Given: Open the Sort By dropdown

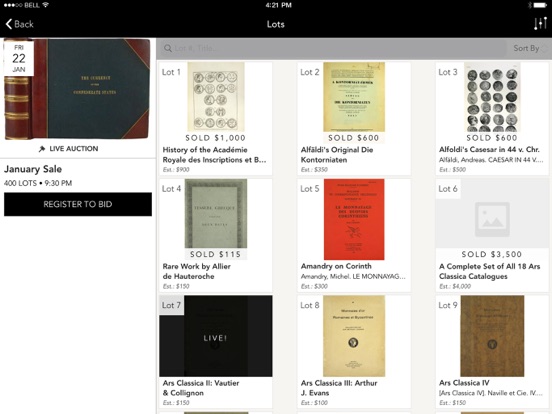Looking at the screenshot, I should pos(528,48).
